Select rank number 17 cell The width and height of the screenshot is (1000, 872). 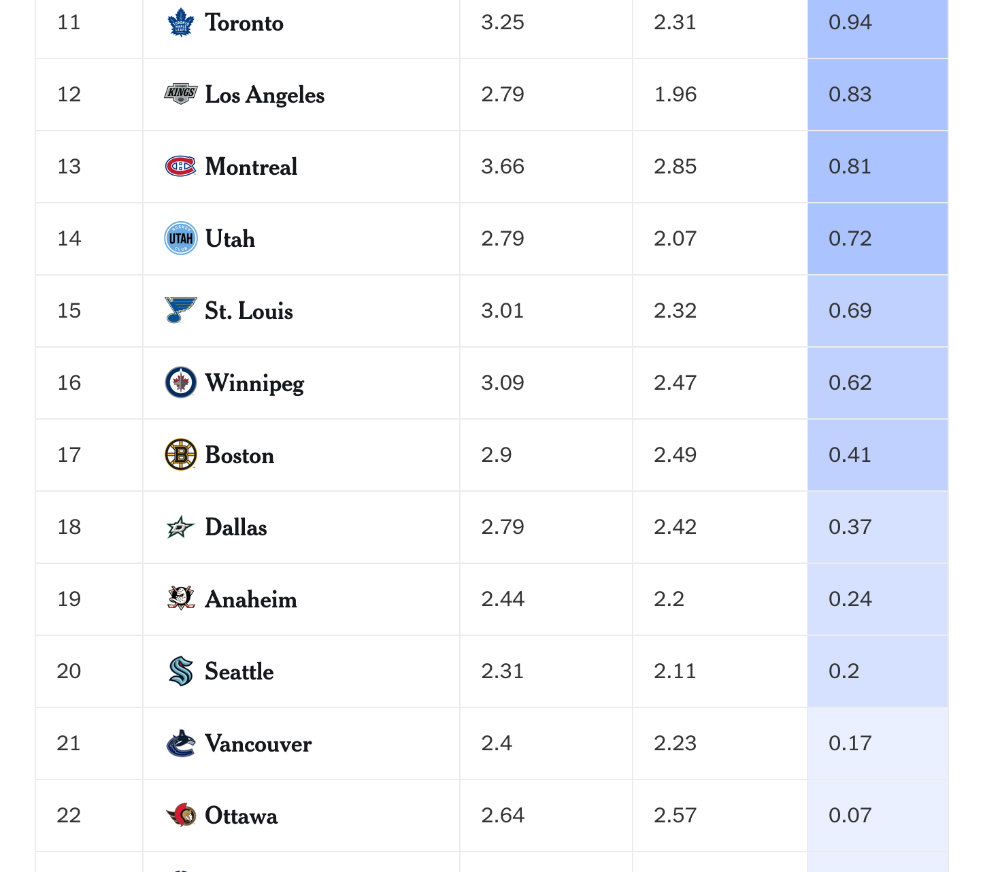point(89,455)
